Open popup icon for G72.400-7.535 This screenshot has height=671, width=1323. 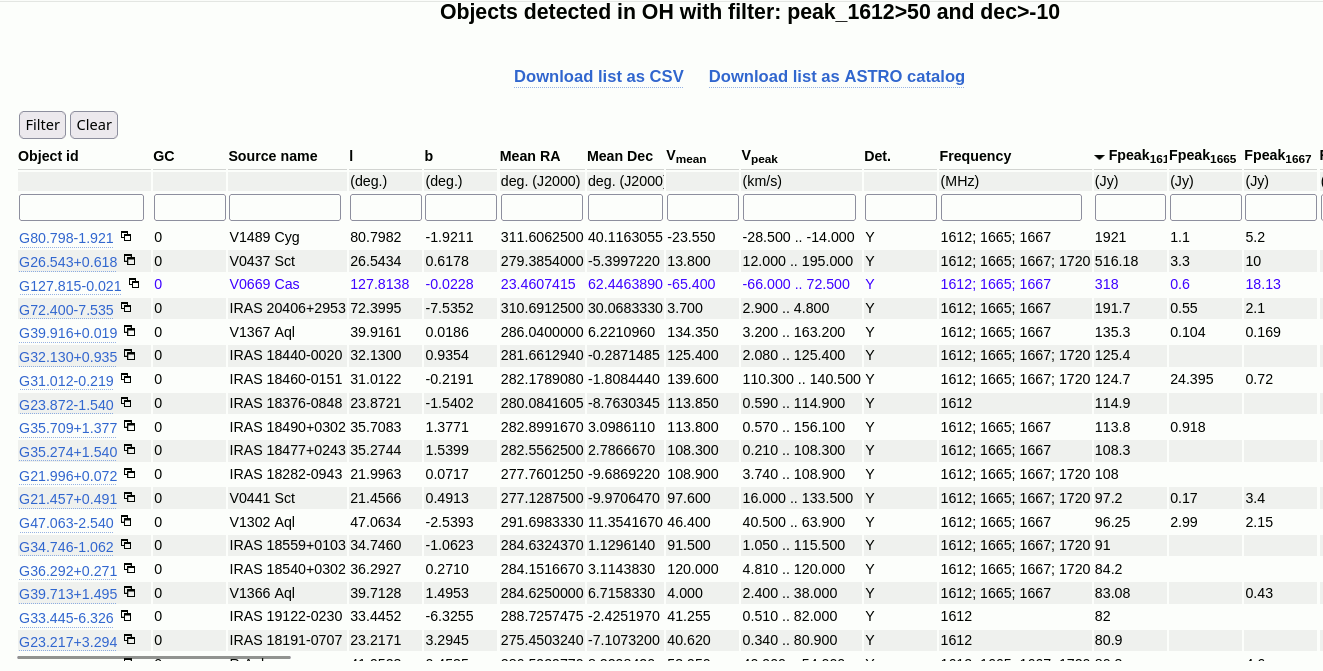tap(126, 308)
